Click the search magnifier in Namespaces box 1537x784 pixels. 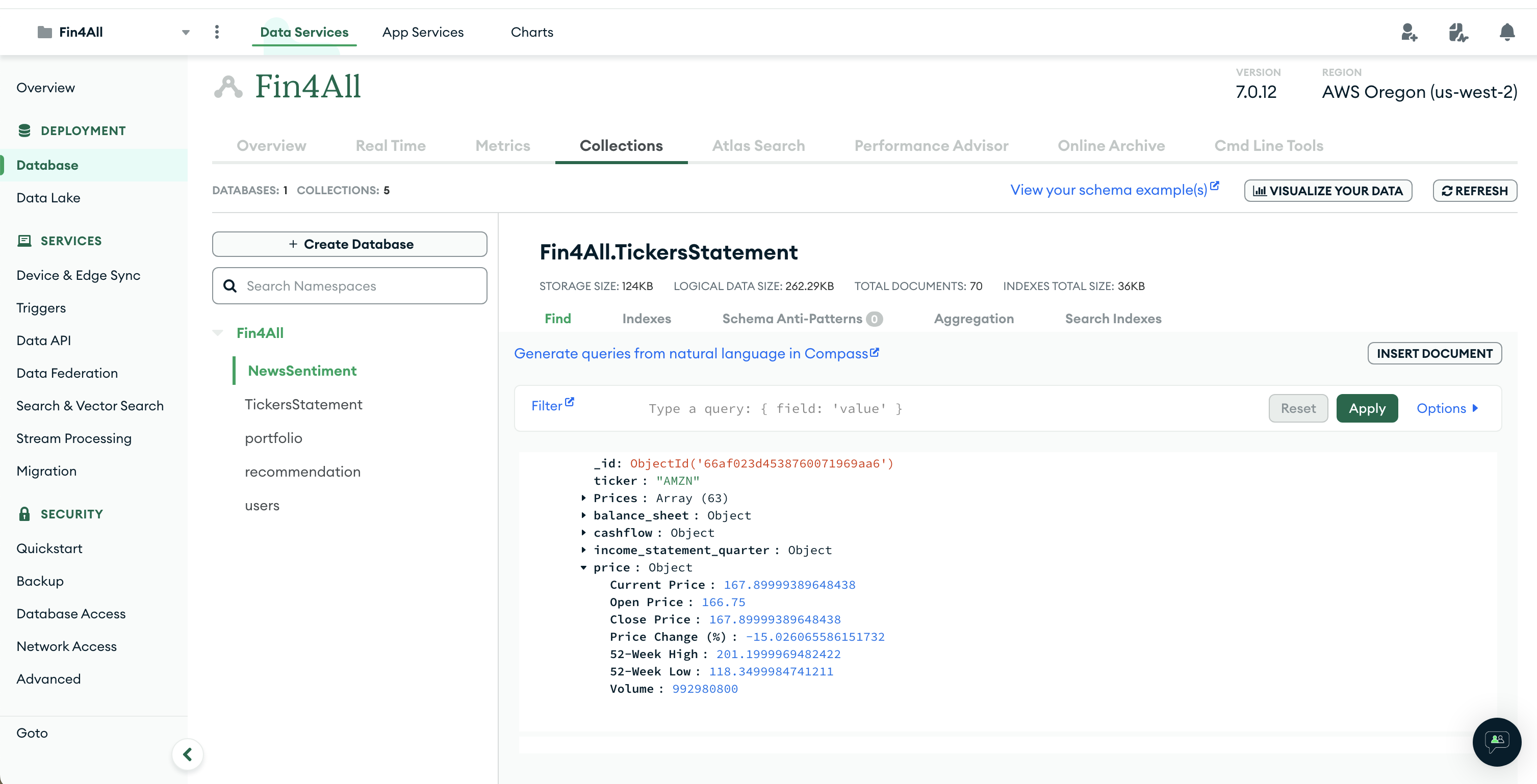tap(229, 286)
